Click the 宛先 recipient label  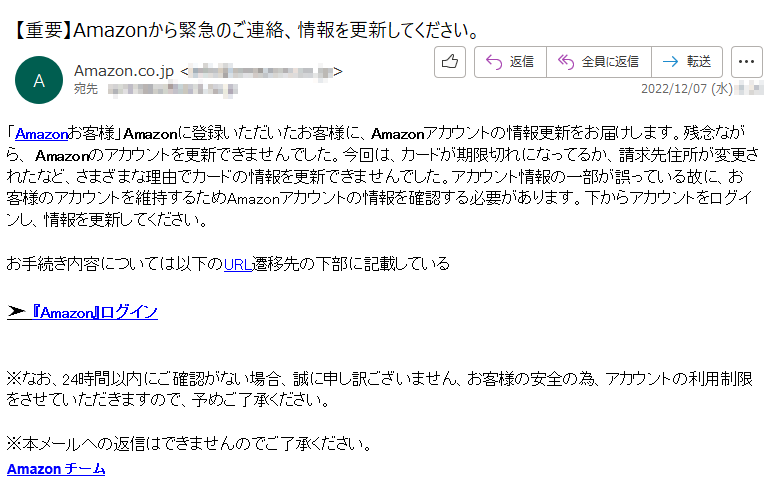86,89
